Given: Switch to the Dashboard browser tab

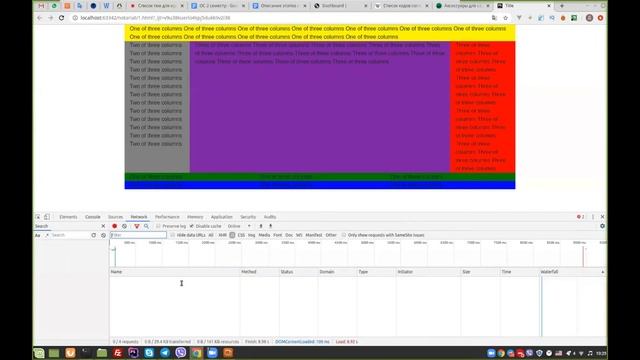Looking at the screenshot, I should 341,6.
